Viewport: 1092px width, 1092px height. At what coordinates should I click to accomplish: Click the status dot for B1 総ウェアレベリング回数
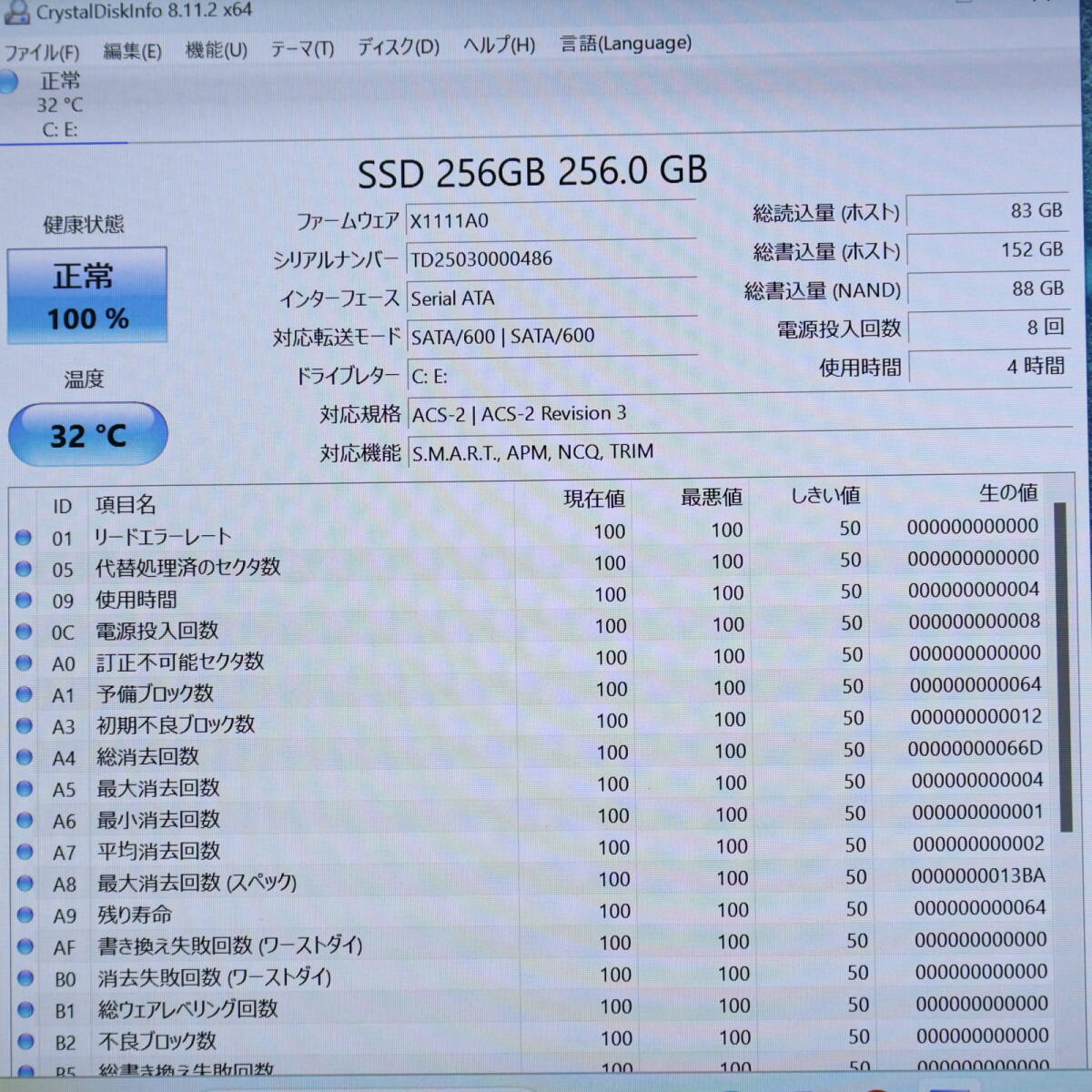(x=25, y=1010)
